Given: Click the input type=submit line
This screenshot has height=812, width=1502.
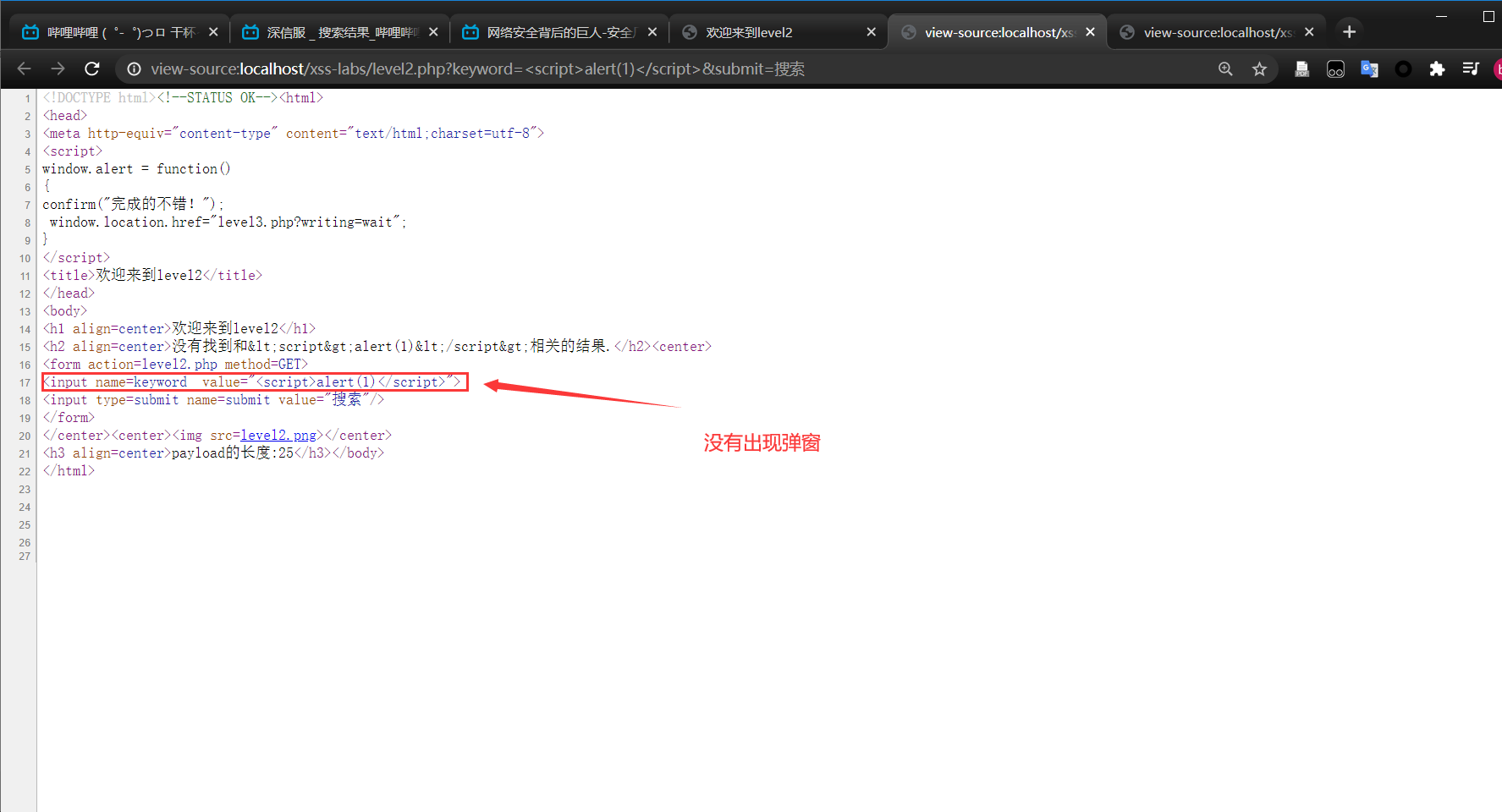Looking at the screenshot, I should (x=213, y=400).
